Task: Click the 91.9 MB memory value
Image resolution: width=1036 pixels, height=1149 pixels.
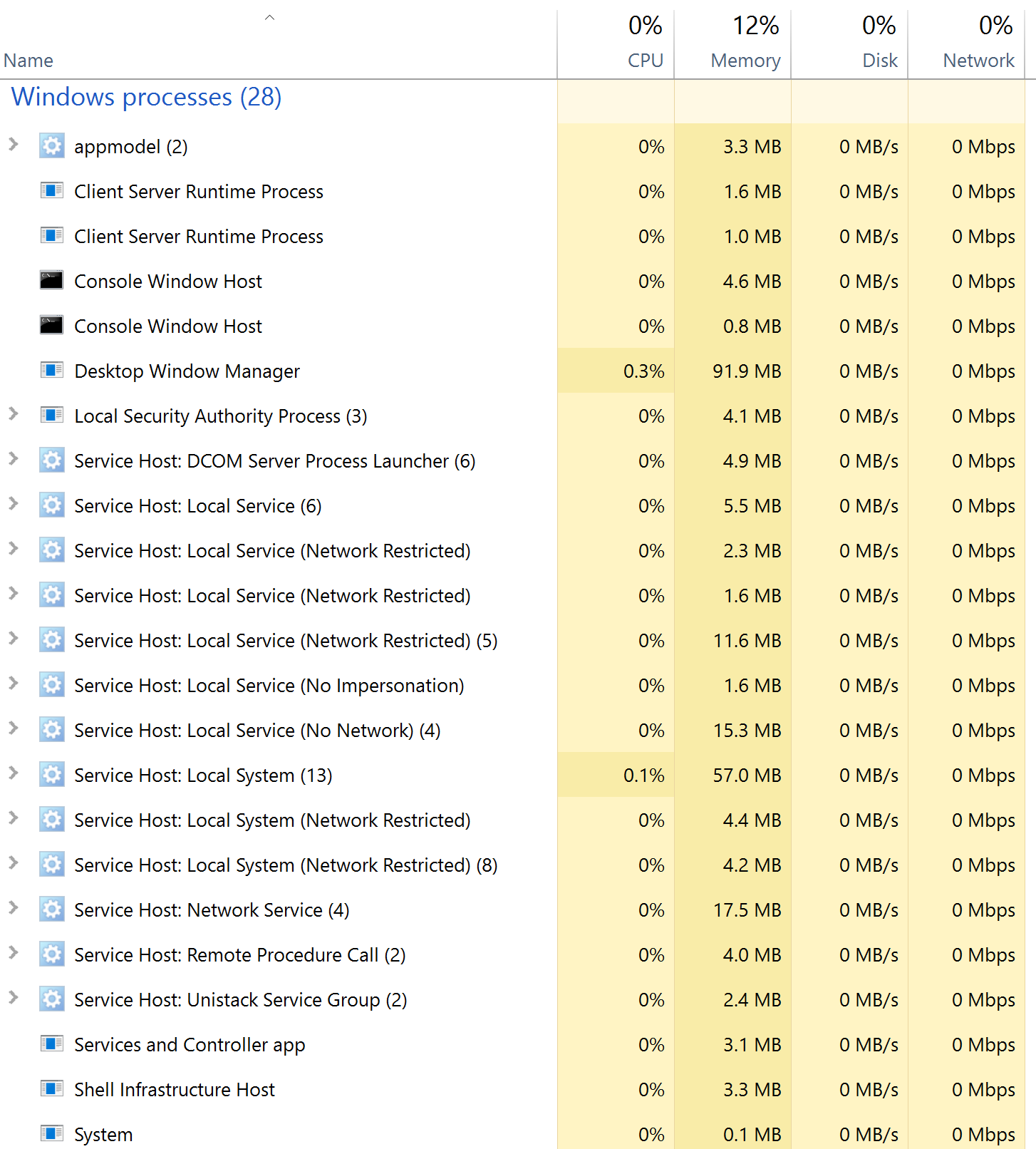Action: [747, 371]
